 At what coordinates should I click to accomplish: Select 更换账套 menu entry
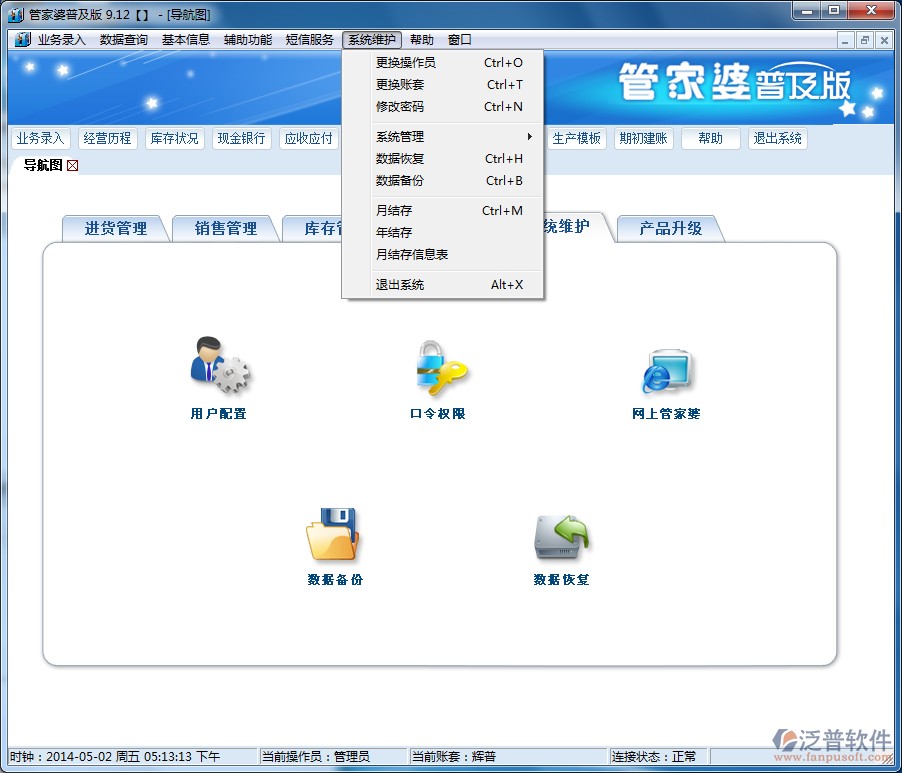pyautogui.click(x=442, y=85)
